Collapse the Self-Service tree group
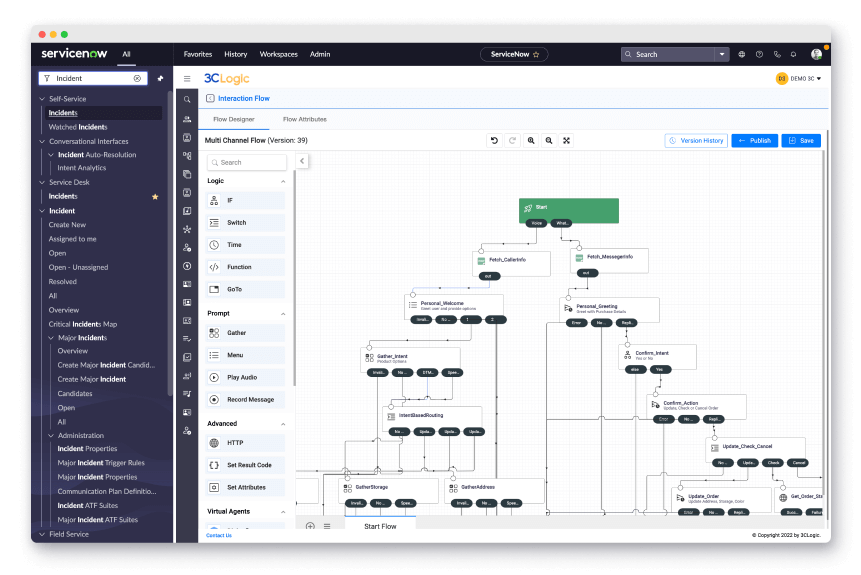The height and width of the screenshot is (575, 861). click(42, 99)
